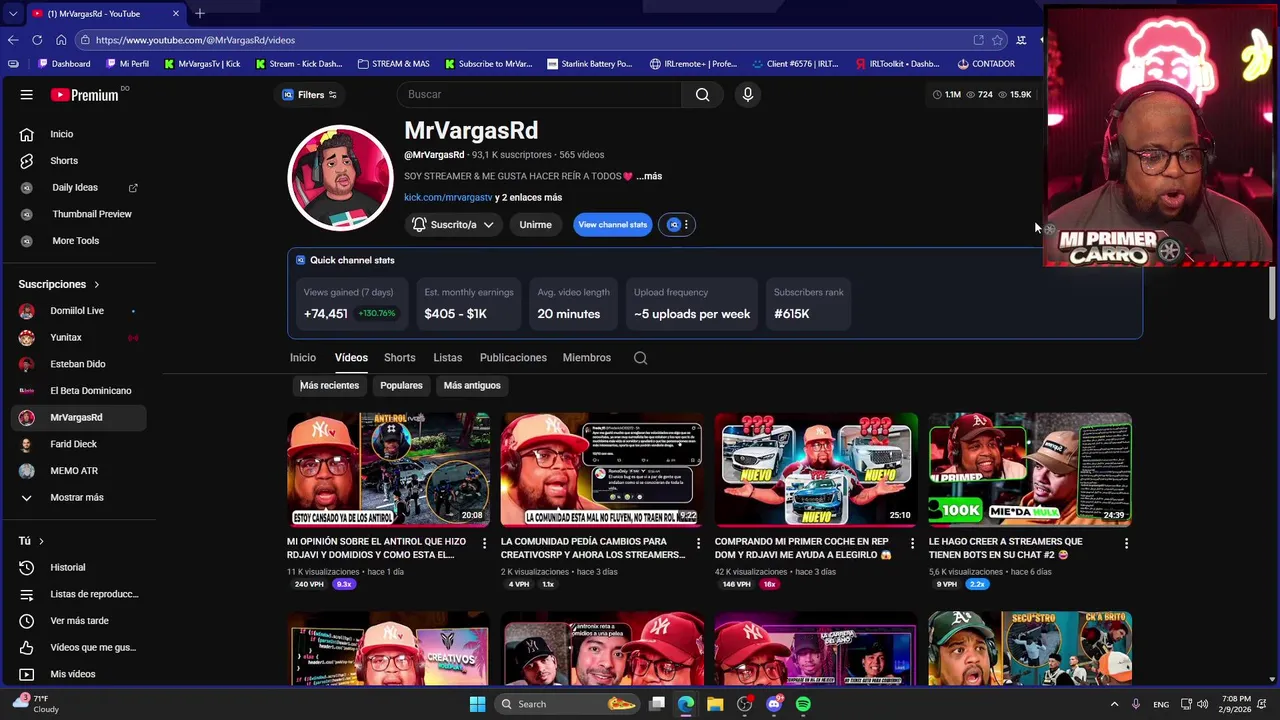Open Ver más tarde list

pyautogui.click(x=78, y=621)
